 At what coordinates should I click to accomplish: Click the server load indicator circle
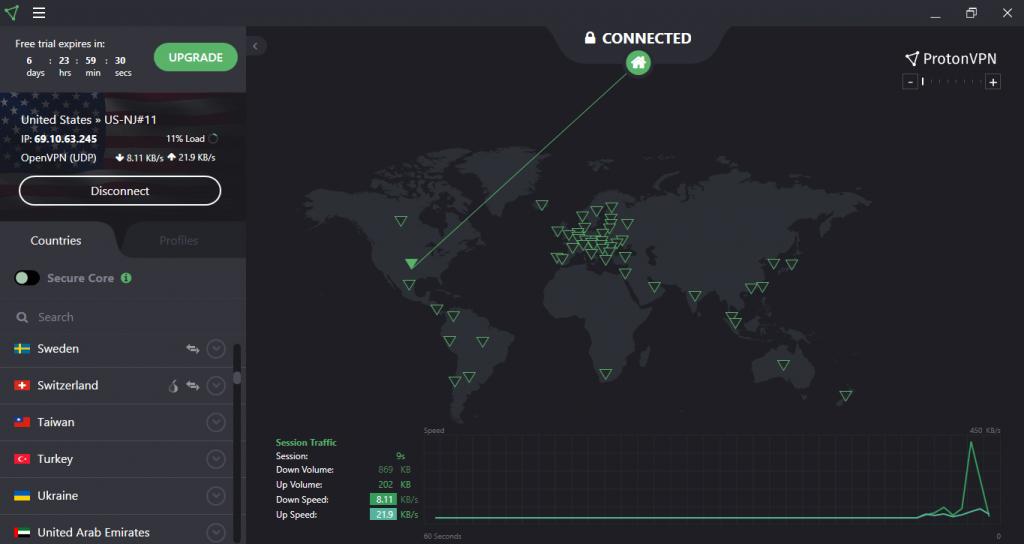213,138
